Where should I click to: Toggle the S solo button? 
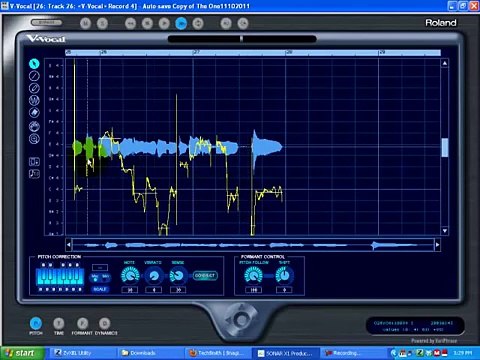(102, 23)
